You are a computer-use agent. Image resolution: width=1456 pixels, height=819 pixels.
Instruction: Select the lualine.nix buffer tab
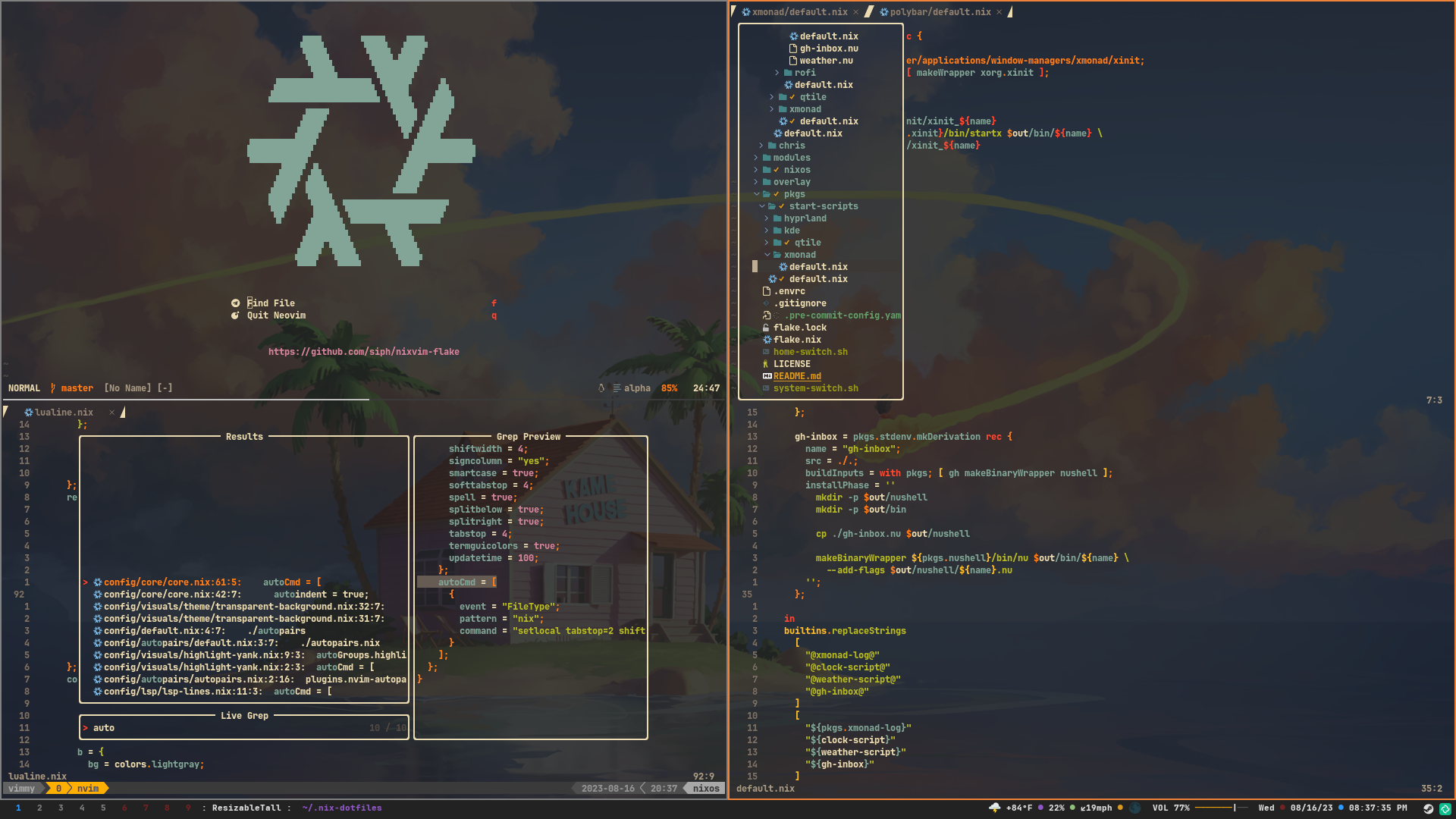64,413
